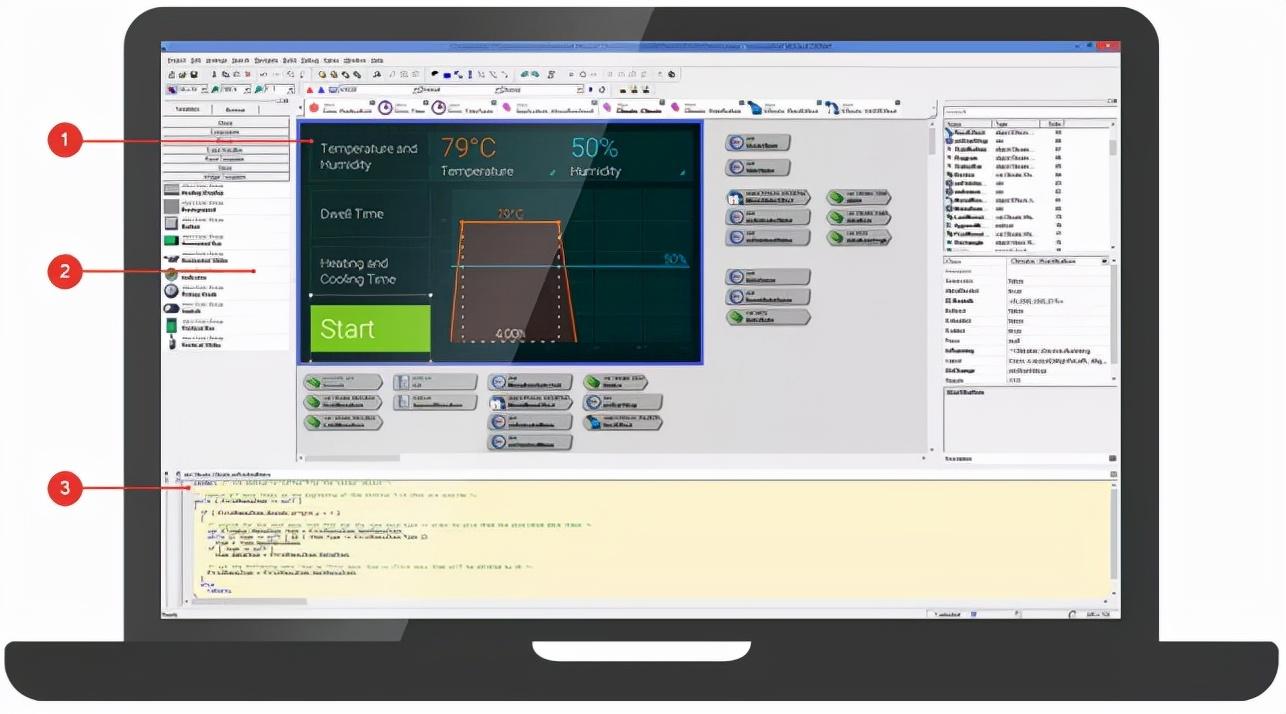Pick the framed push button template icon
Screen dimensions: 1286x714
pos(172,222)
